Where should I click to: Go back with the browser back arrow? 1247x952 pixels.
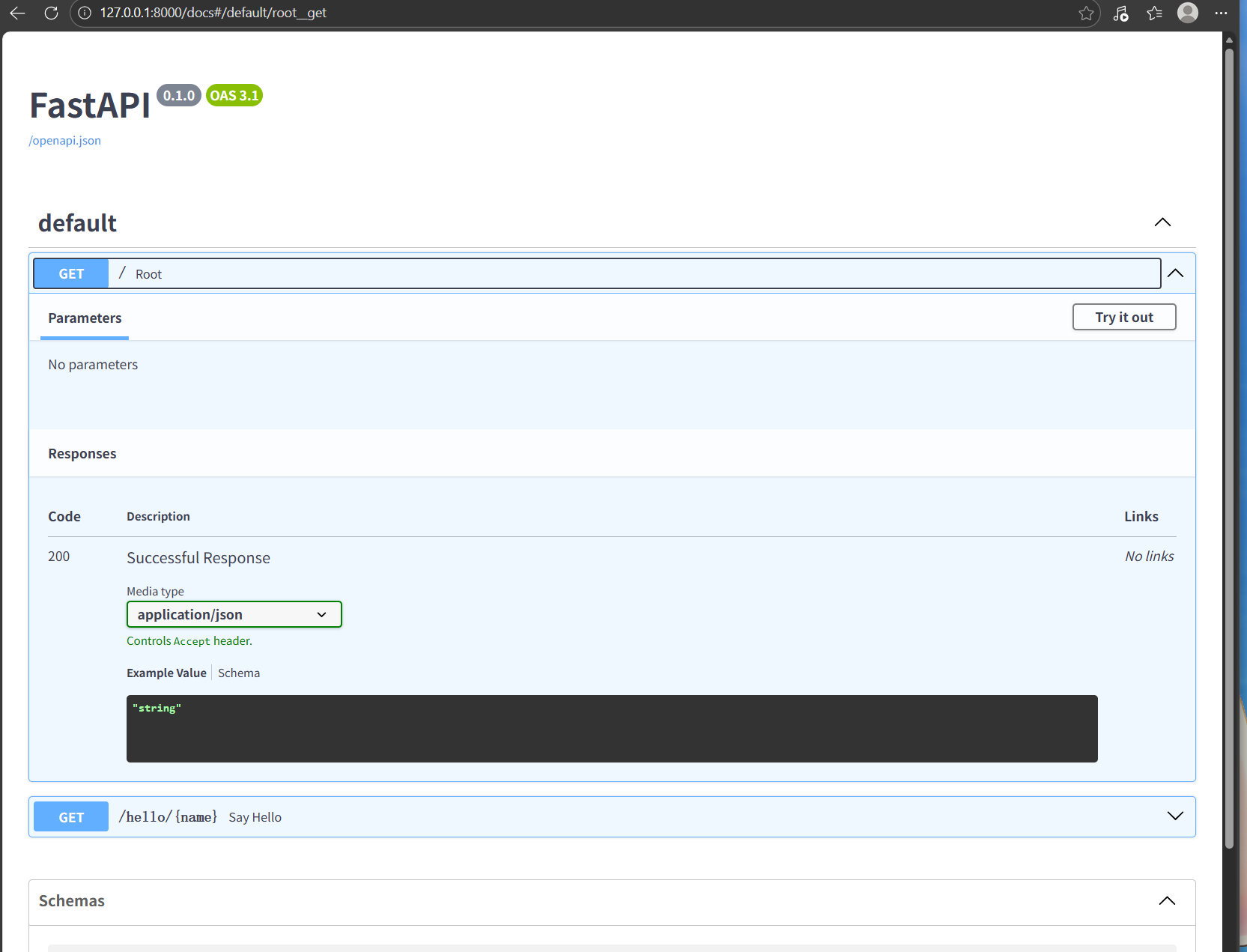pyautogui.click(x=17, y=13)
